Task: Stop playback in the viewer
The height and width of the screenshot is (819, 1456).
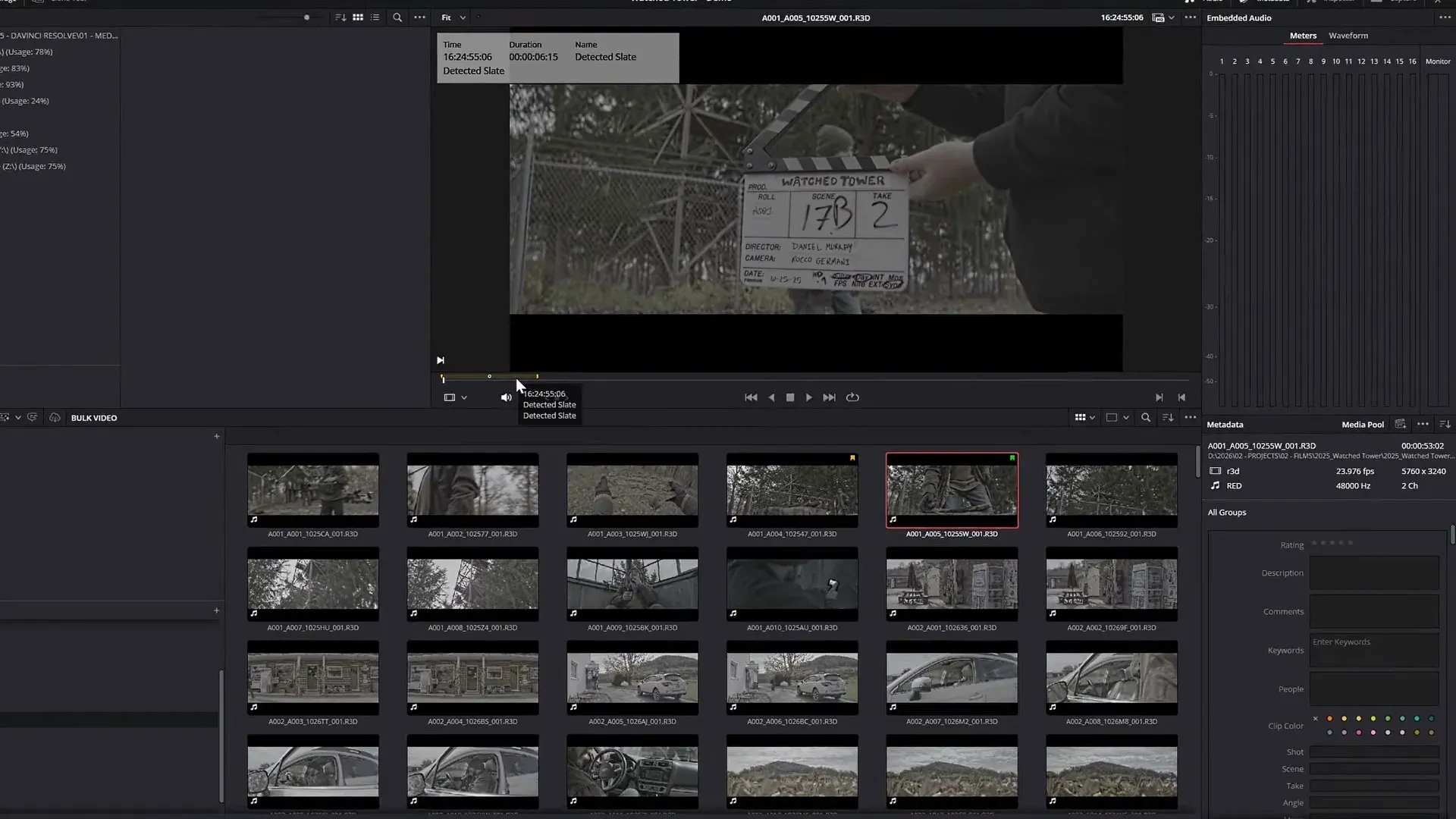Action: click(x=790, y=397)
